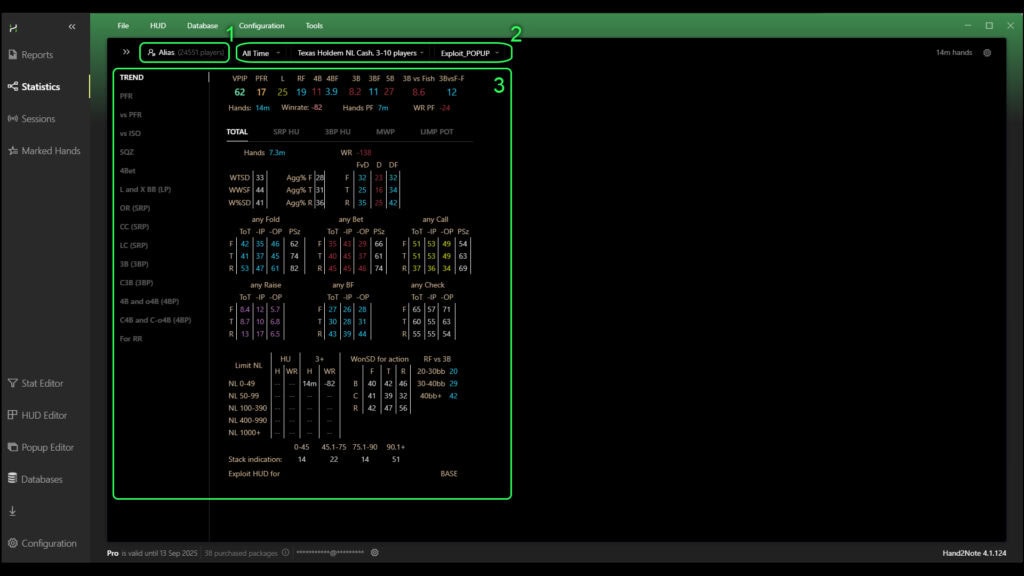The height and width of the screenshot is (576, 1024).
Task: Click the Databases stack icon
Action: [12, 479]
